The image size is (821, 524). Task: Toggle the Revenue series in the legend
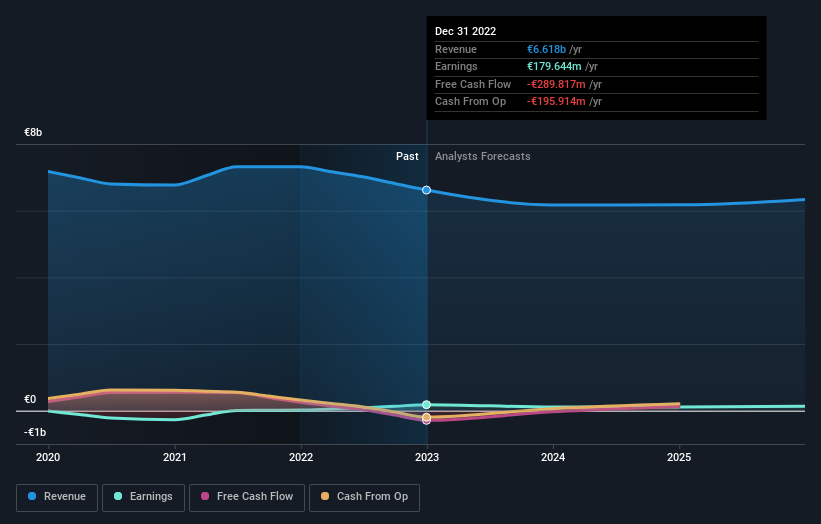coord(57,497)
